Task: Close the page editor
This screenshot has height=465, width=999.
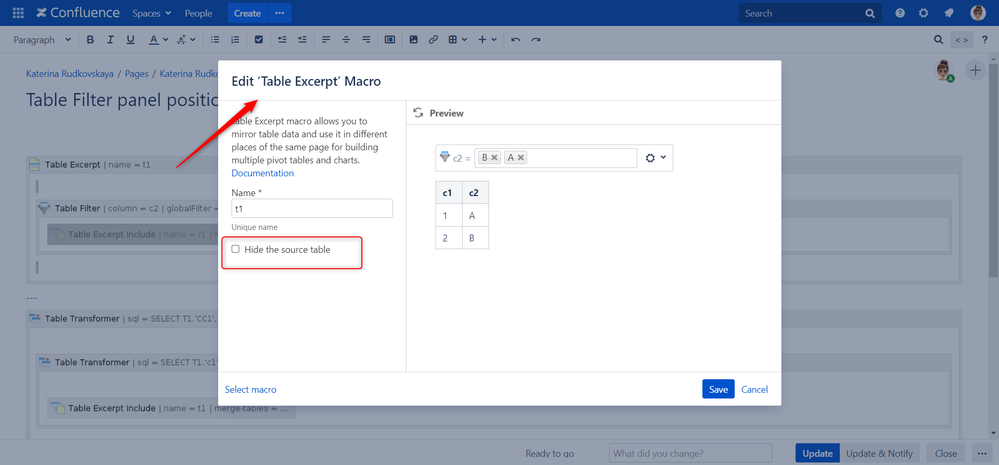Action: point(945,454)
